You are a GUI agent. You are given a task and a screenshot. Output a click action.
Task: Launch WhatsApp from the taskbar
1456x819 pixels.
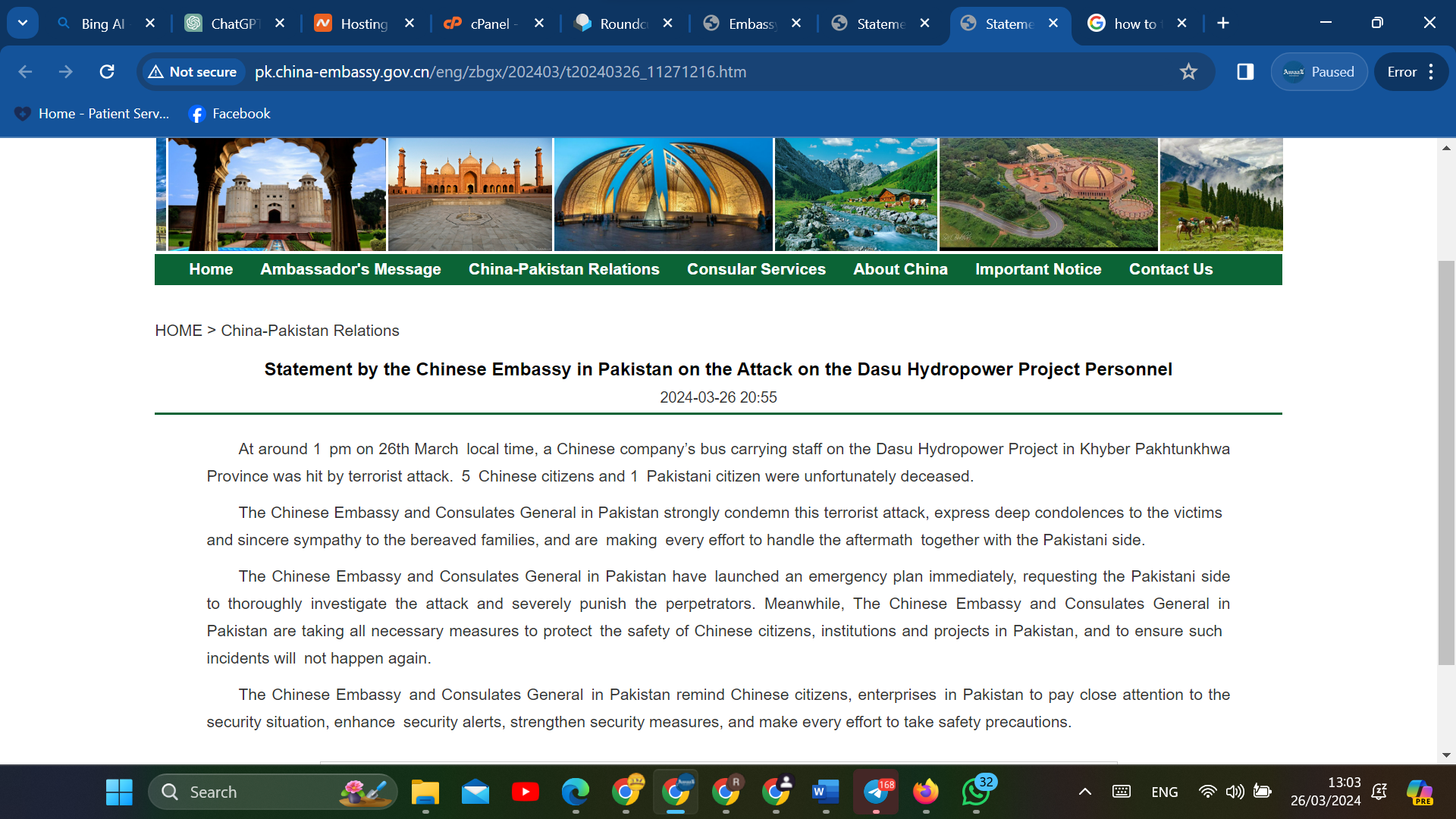(976, 792)
